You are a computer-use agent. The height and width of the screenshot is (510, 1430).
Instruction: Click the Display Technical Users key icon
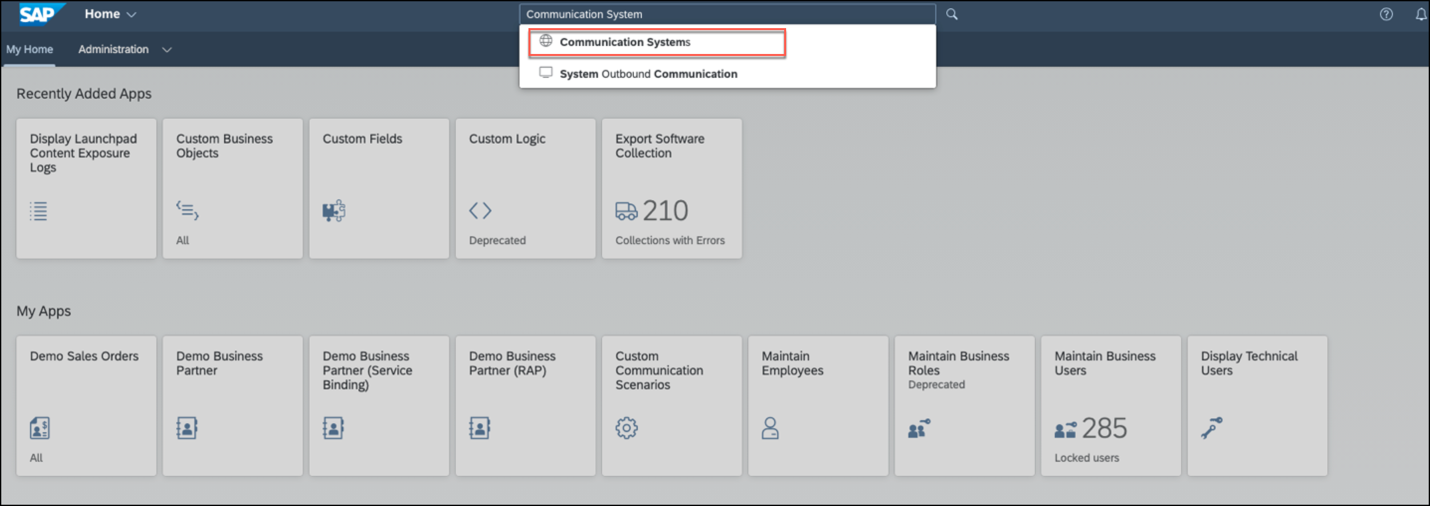coord(1212,428)
